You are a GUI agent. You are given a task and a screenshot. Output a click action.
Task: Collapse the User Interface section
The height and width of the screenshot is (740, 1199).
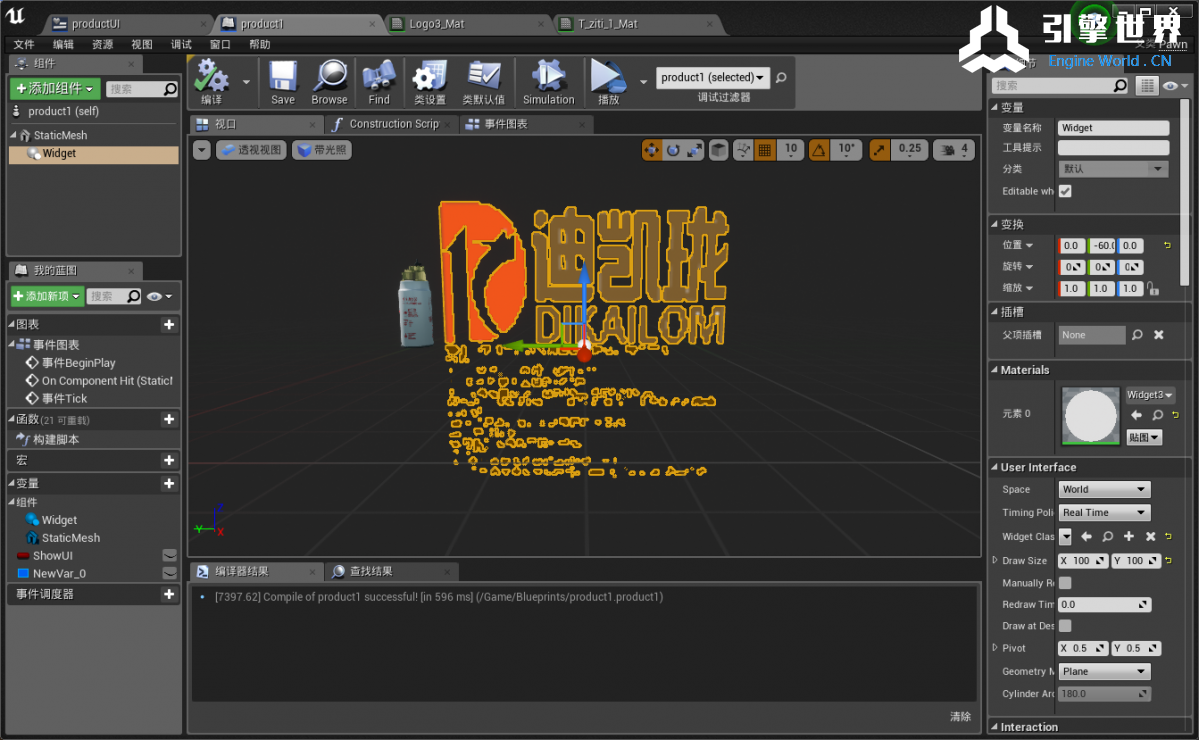[994, 467]
